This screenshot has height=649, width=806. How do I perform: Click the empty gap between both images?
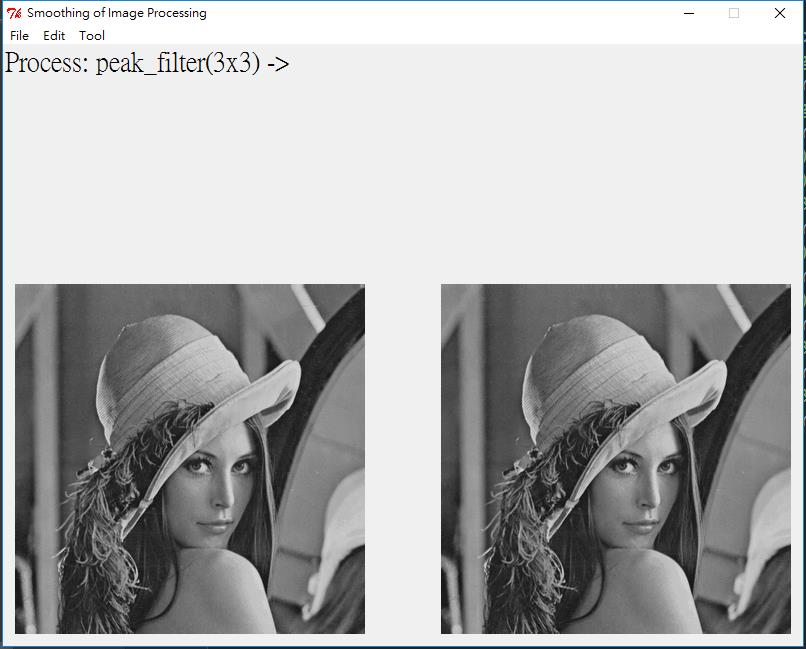point(403,458)
